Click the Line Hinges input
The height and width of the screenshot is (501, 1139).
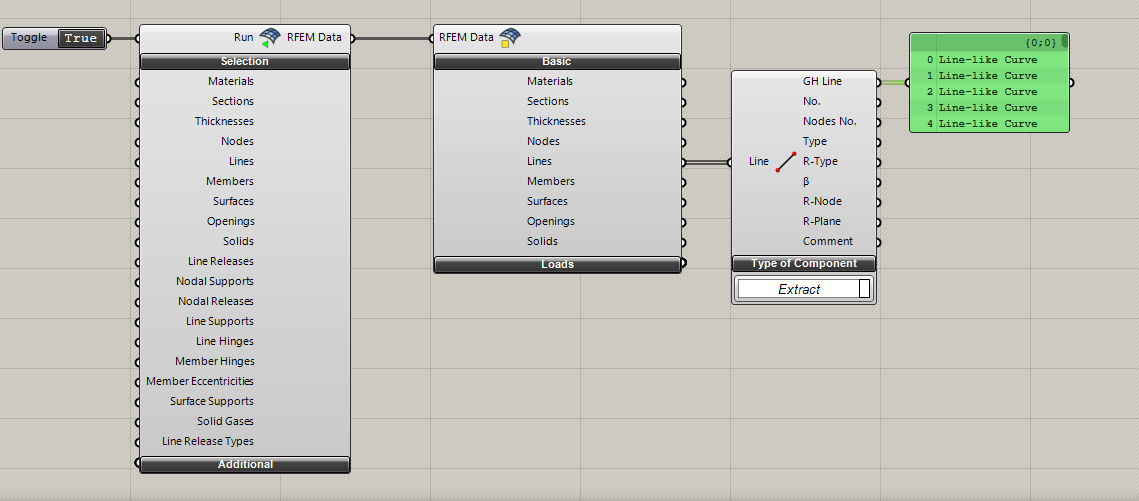point(225,341)
